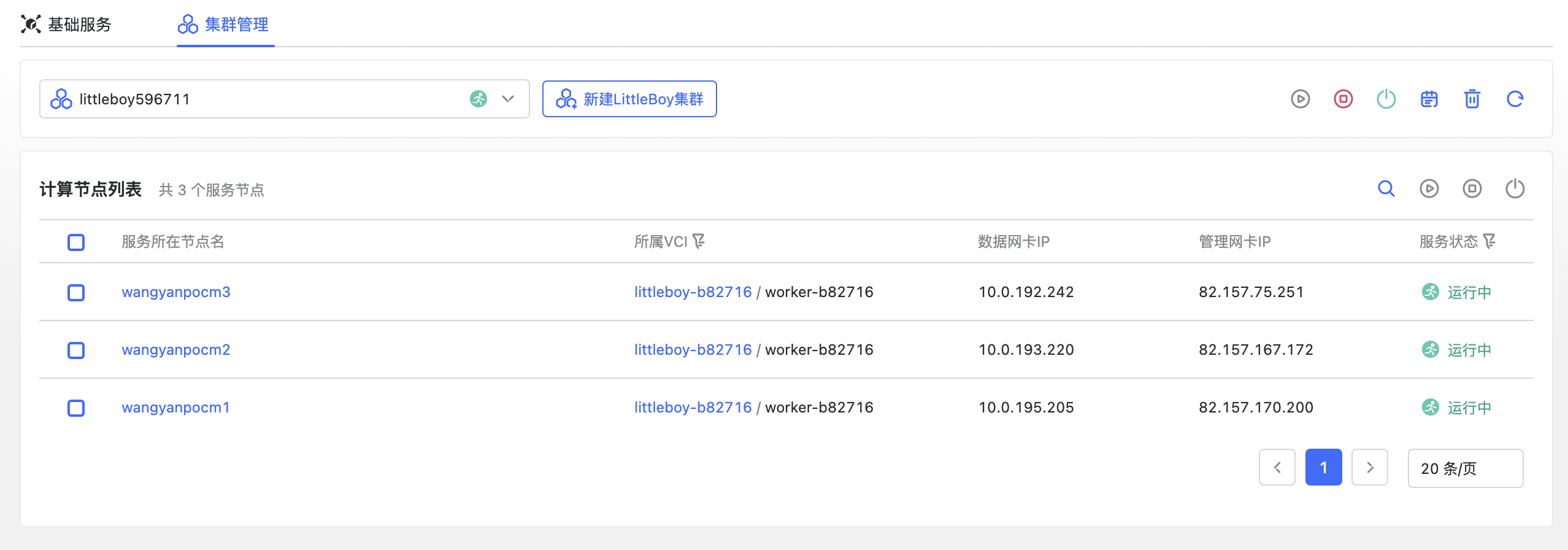Check the box for wangyanpocm3

(76, 293)
